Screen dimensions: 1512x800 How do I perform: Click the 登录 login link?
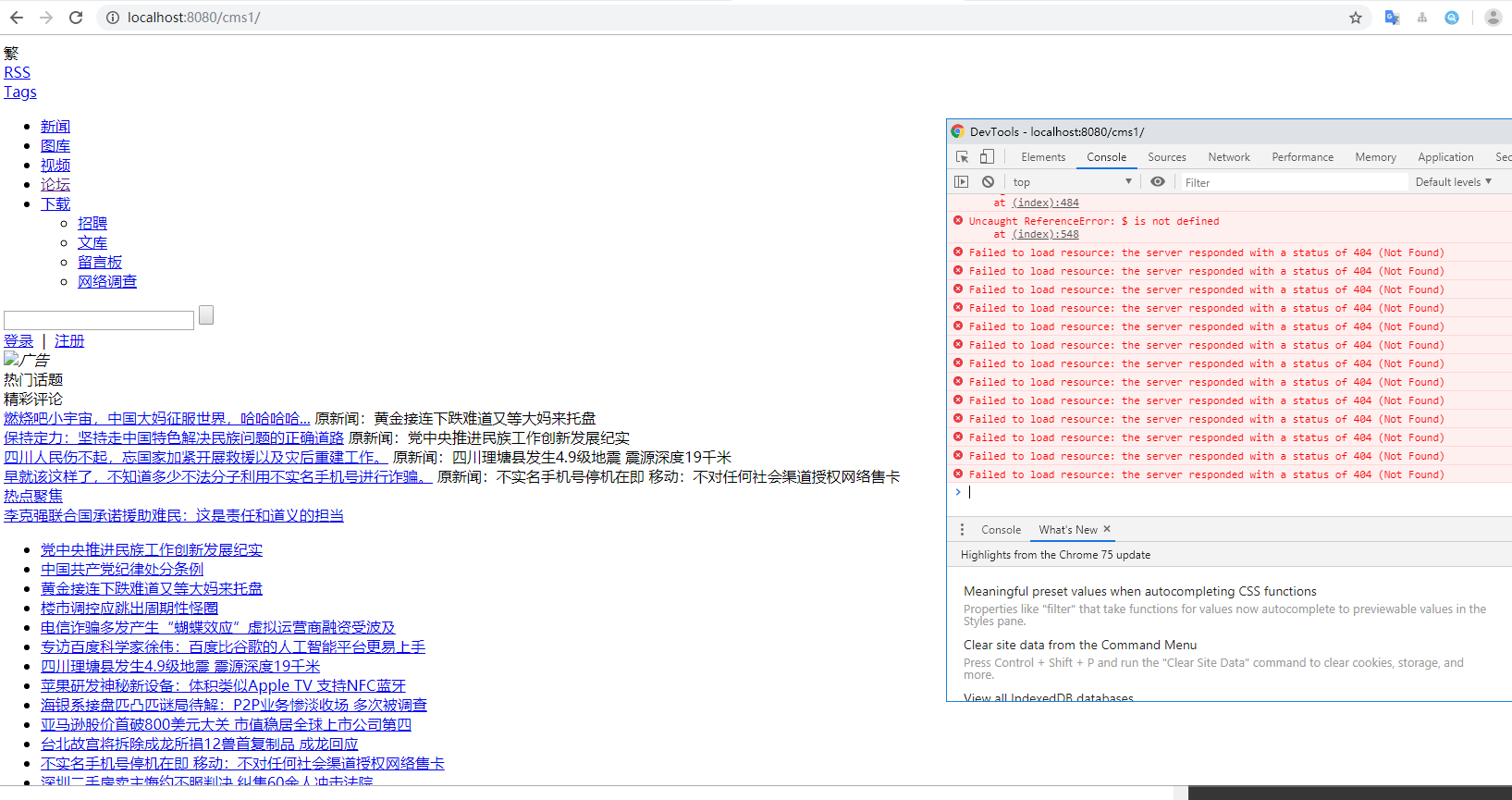(x=18, y=340)
